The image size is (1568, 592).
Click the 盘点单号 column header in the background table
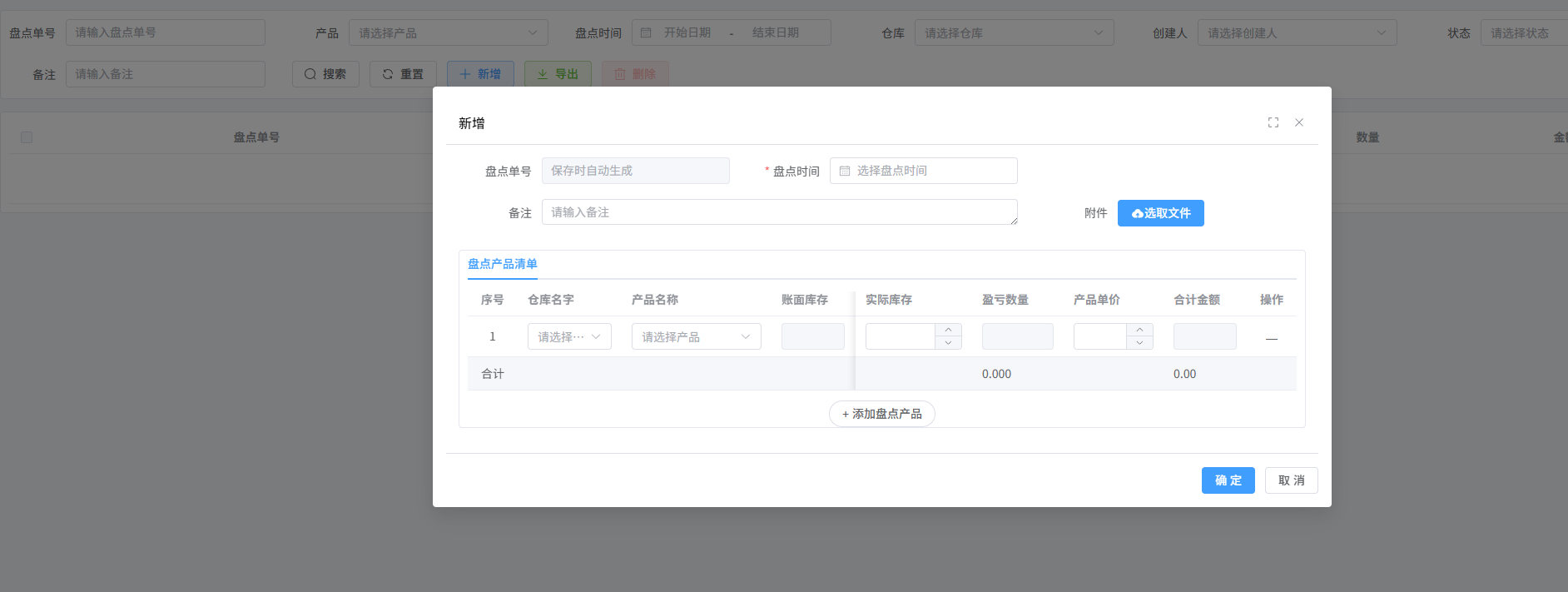pos(256,137)
